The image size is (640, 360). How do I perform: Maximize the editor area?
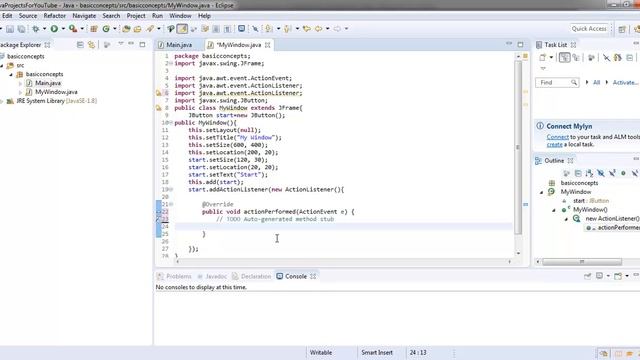click(520, 44)
